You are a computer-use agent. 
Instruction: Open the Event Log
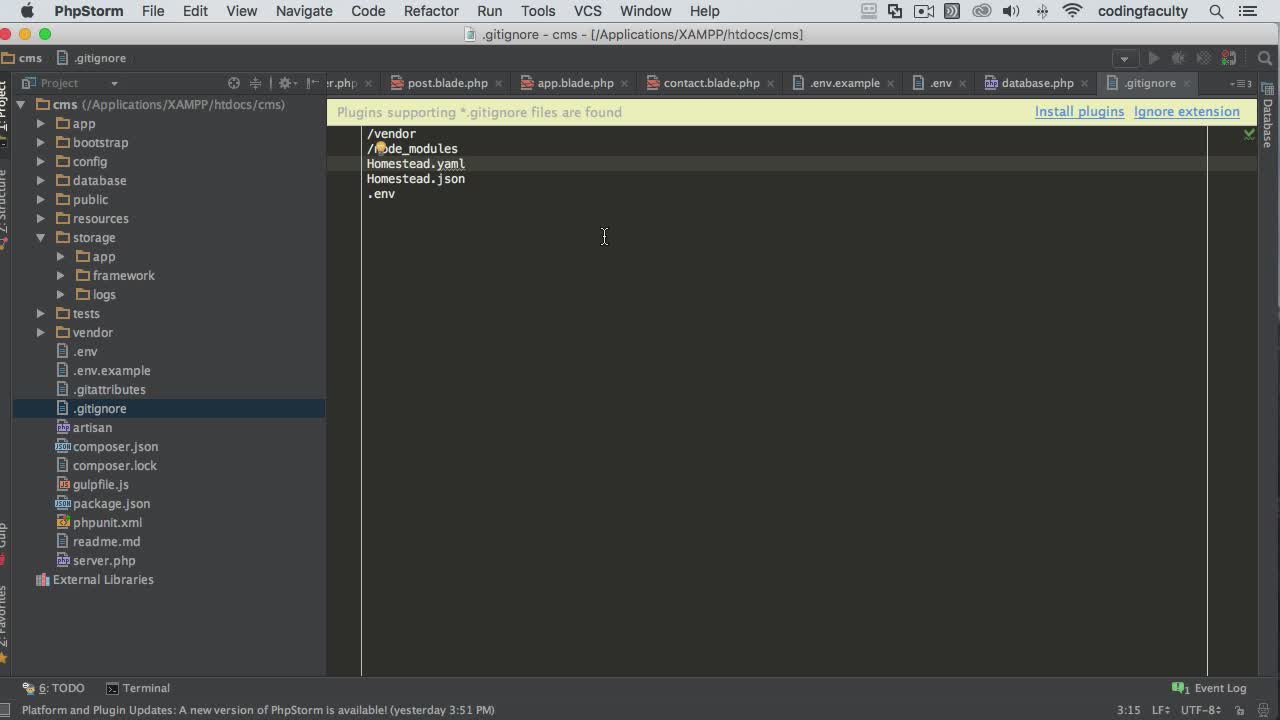[x=1211, y=688]
